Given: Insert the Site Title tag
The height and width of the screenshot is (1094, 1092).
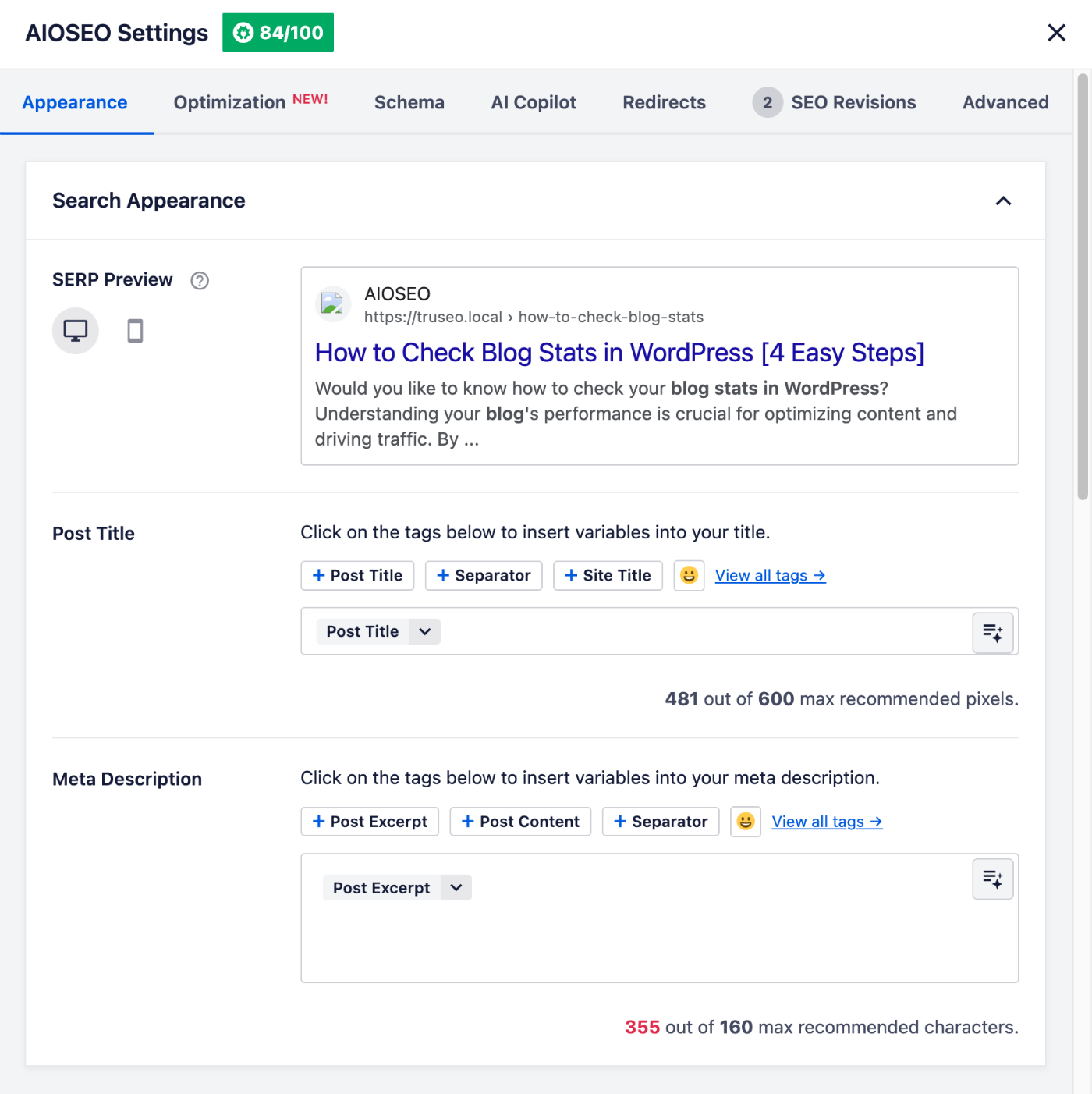Looking at the screenshot, I should 608,576.
